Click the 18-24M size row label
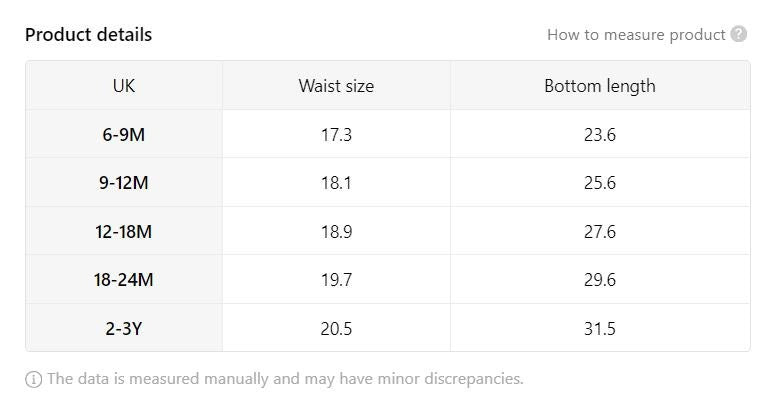 tap(124, 280)
